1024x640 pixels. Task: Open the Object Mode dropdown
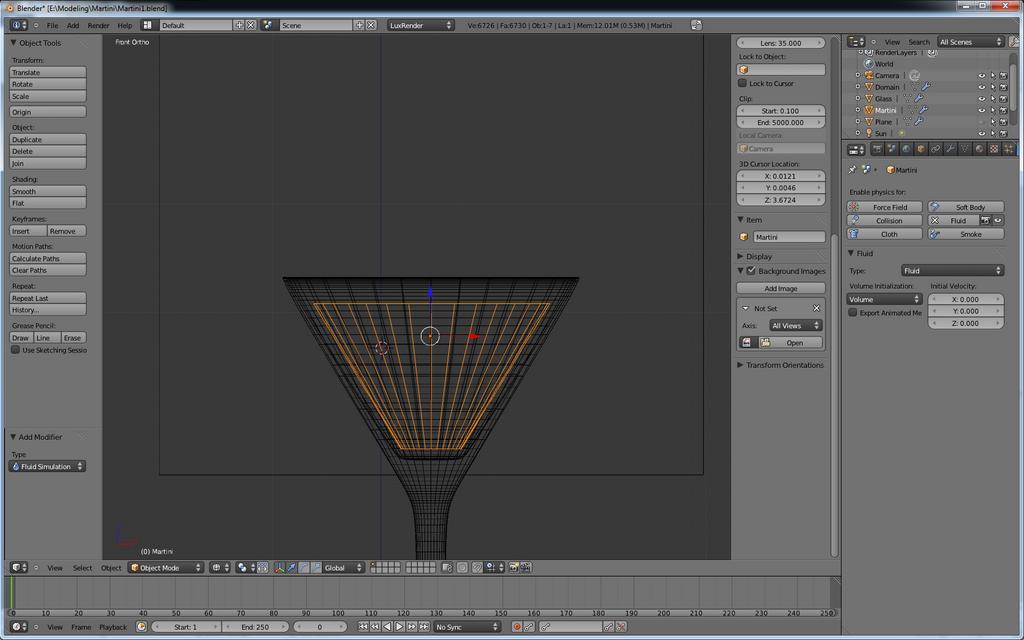click(x=166, y=568)
